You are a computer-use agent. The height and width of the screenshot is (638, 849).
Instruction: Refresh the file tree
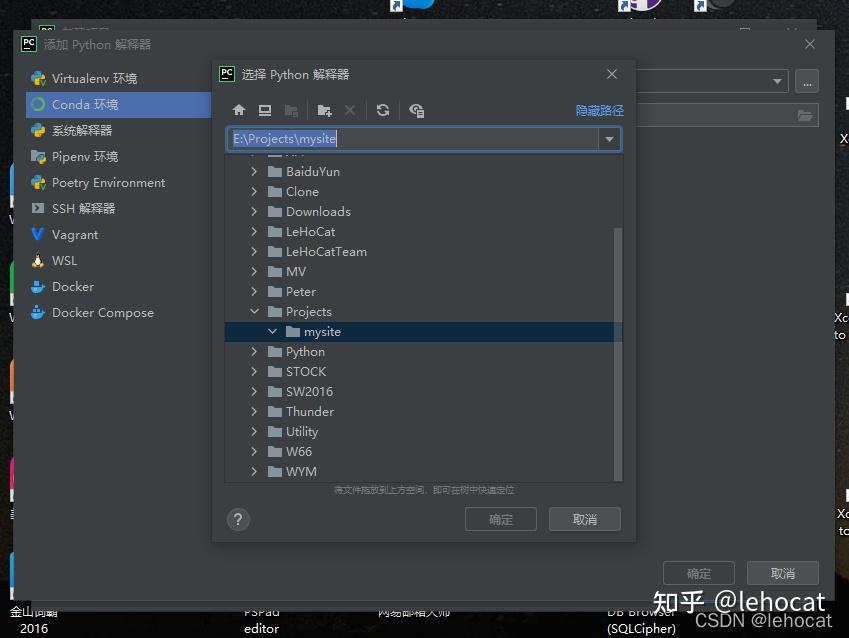(383, 110)
